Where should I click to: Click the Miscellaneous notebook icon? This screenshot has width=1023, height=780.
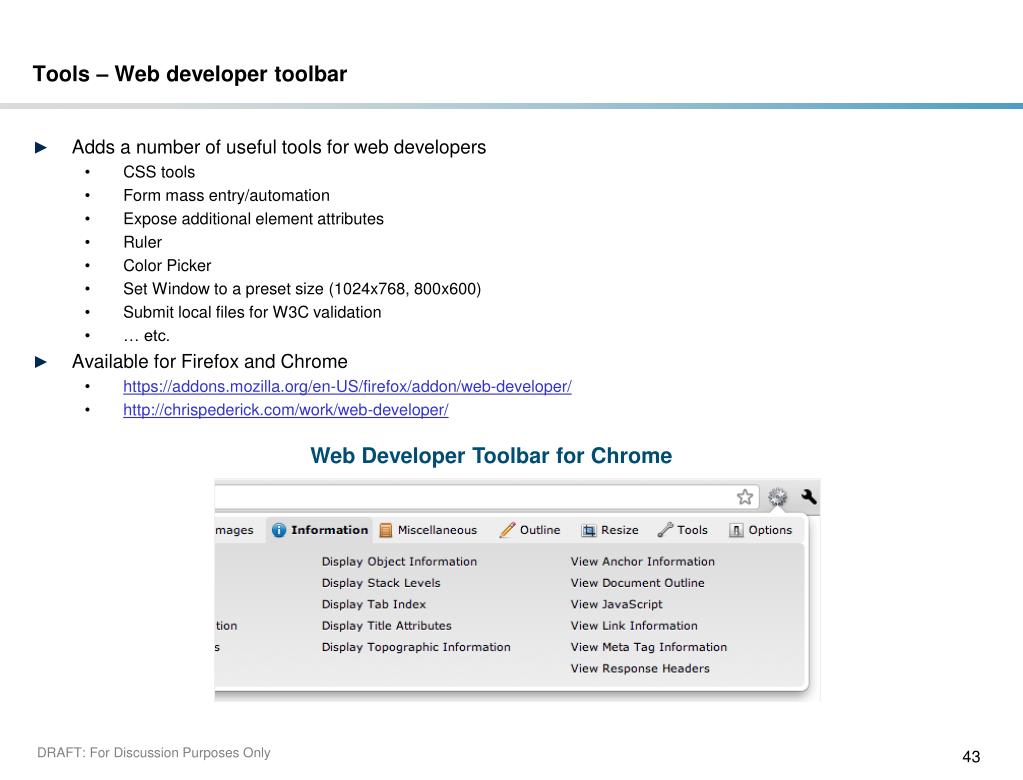click(x=386, y=530)
